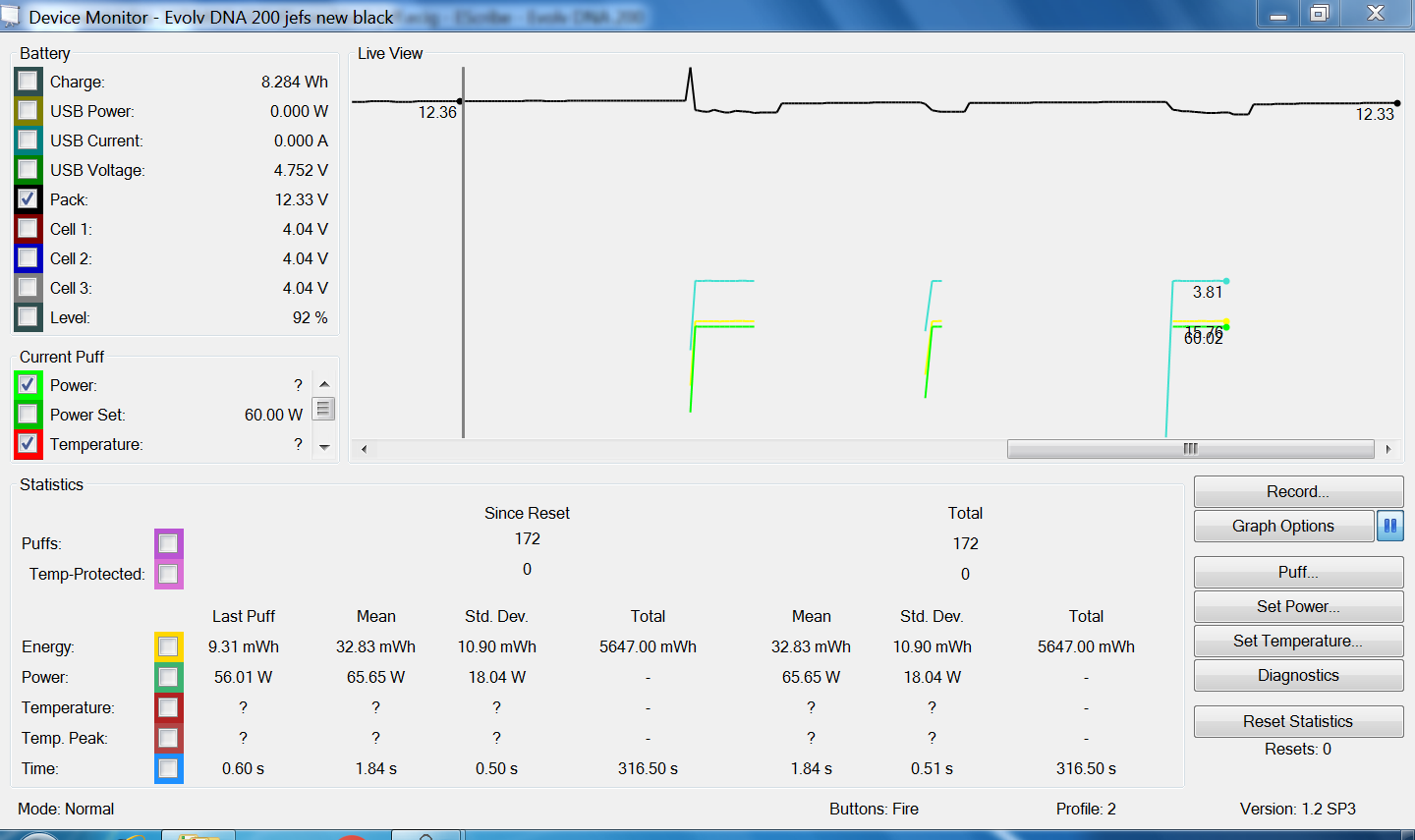Viewport: 1415px width, 840px height.
Task: Click Reset Statistics
Action: [x=1297, y=722]
